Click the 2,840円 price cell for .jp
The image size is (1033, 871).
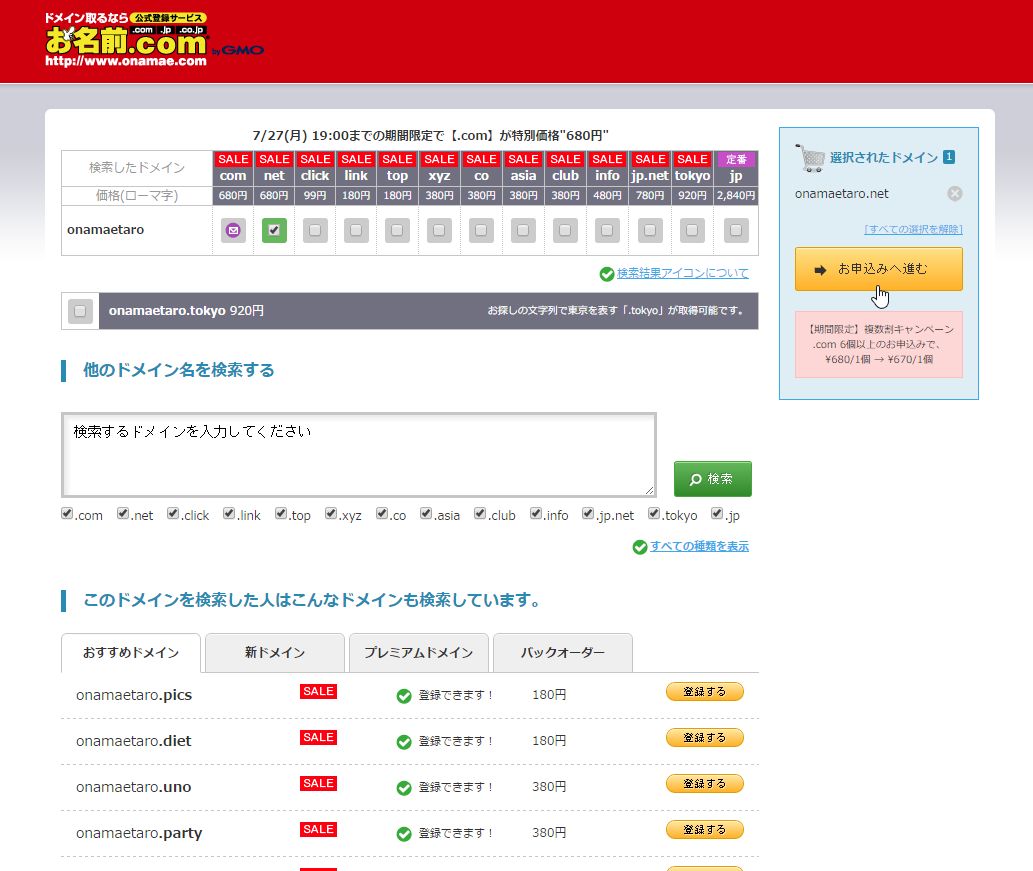click(736, 196)
